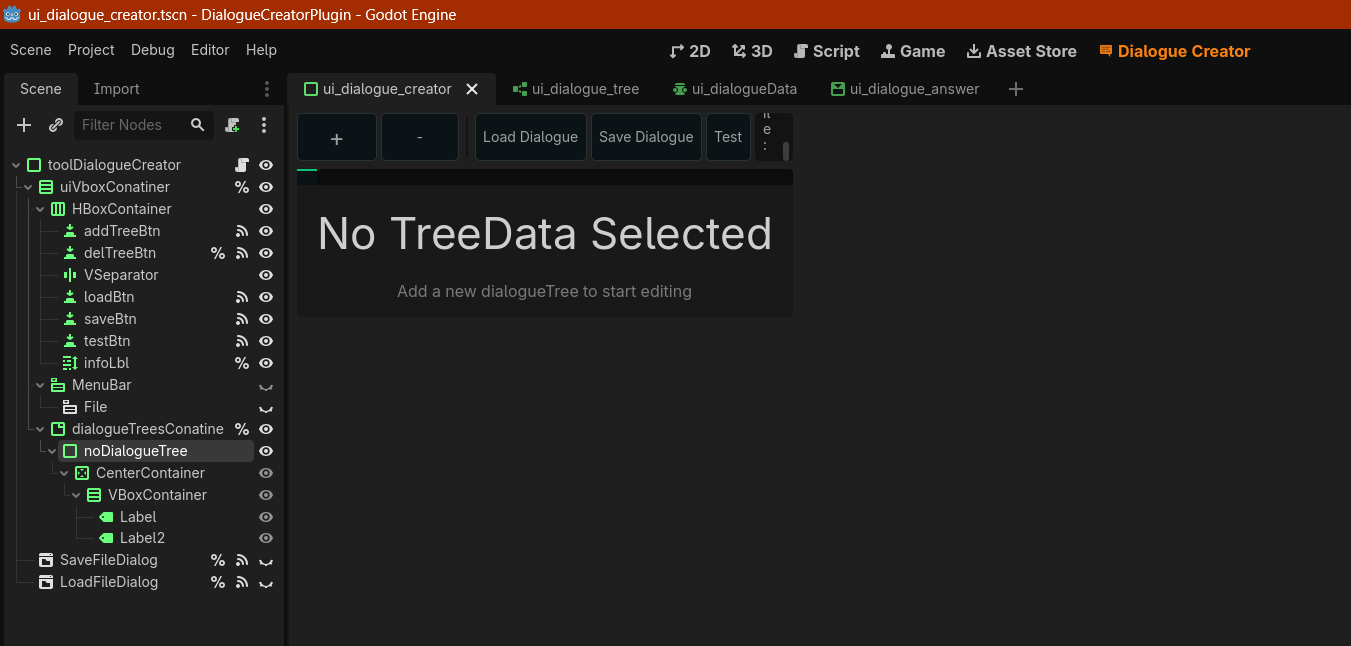This screenshot has height=646, width=1351.
Task: Open Scene dock three-dot options menu
Action: pos(266,89)
